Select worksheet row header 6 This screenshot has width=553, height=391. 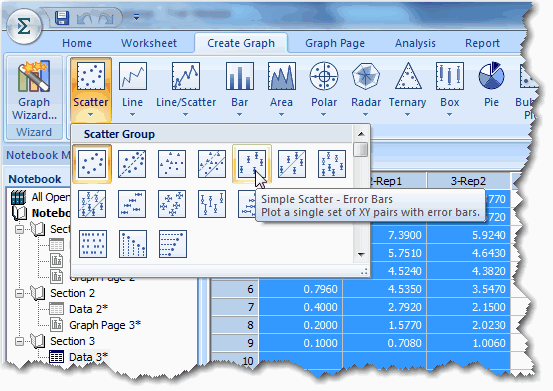pos(235,289)
